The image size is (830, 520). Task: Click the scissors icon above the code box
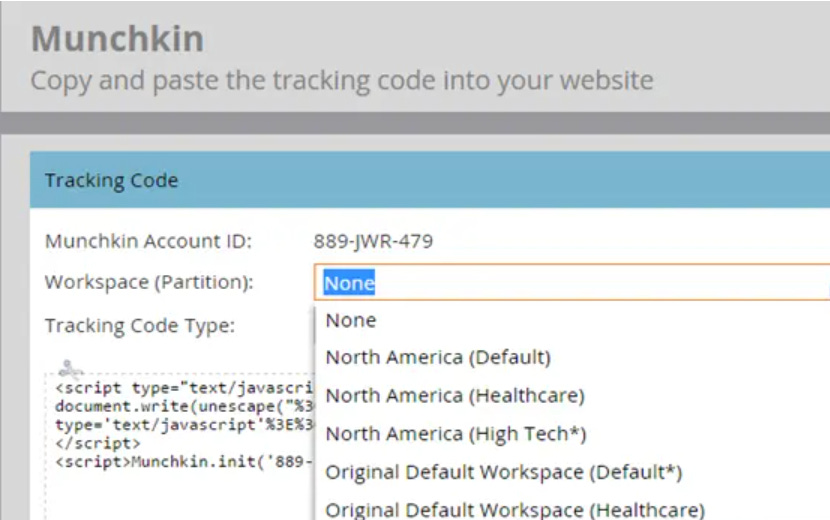click(x=69, y=368)
